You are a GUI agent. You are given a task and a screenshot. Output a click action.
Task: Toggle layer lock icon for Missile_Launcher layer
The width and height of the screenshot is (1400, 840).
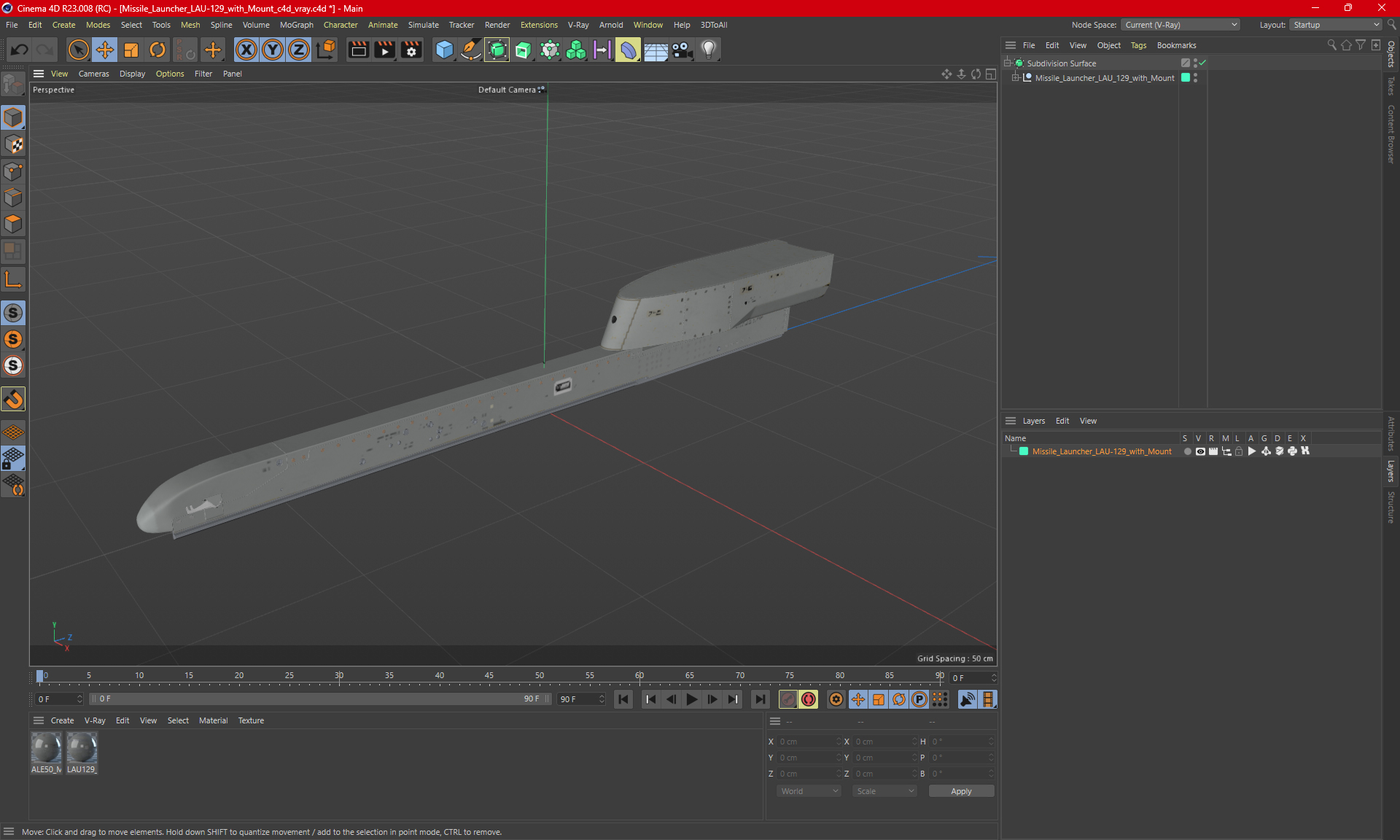(x=1239, y=451)
